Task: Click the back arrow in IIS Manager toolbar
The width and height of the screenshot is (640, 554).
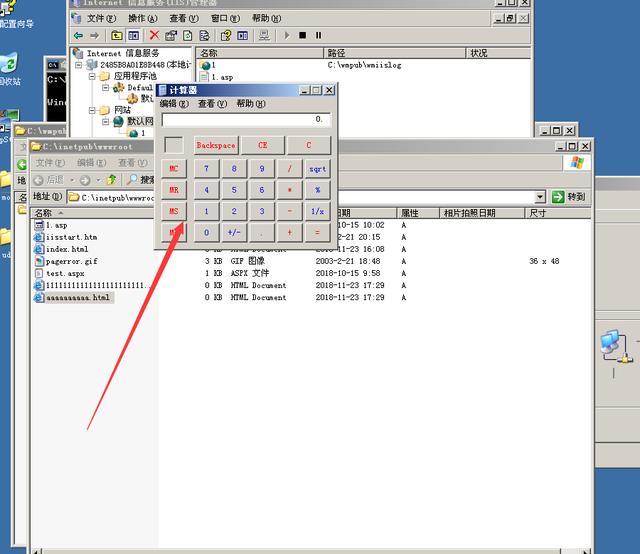Action: [x=79, y=35]
